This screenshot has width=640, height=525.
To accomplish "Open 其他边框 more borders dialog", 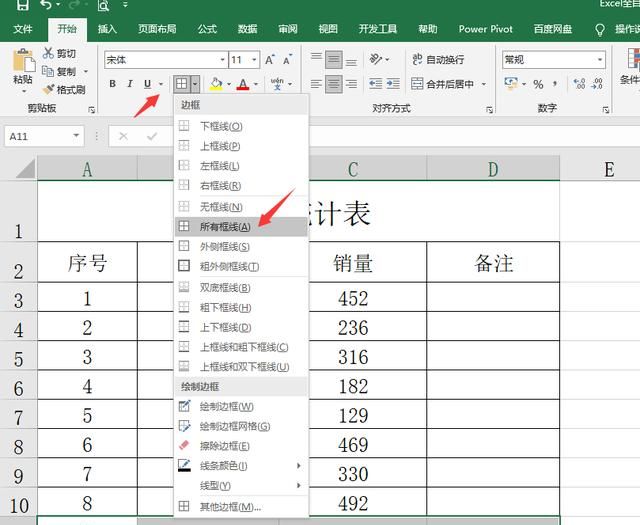I will [x=241, y=507].
